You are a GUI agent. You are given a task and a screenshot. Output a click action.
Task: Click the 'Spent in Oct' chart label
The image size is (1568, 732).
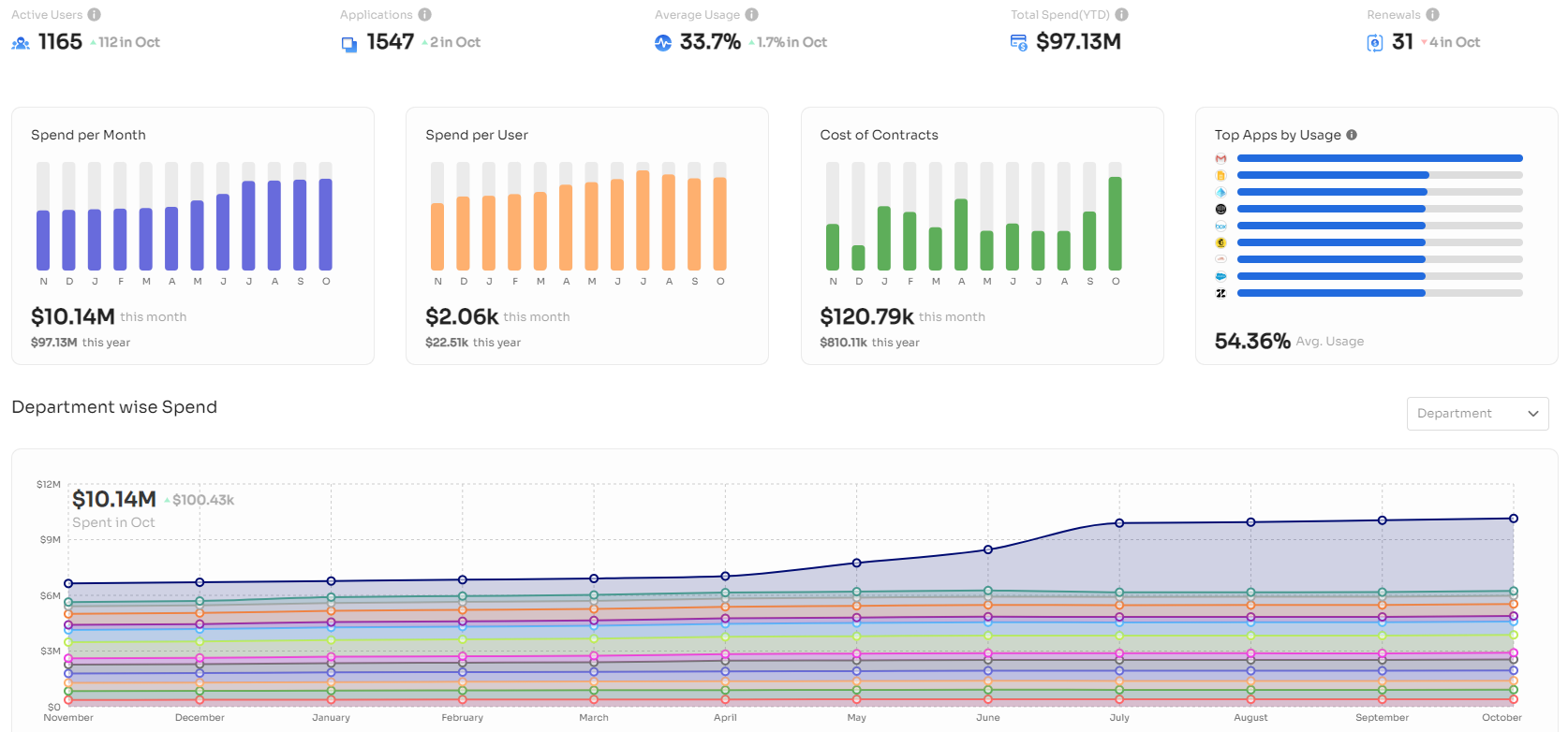pyautogui.click(x=113, y=522)
